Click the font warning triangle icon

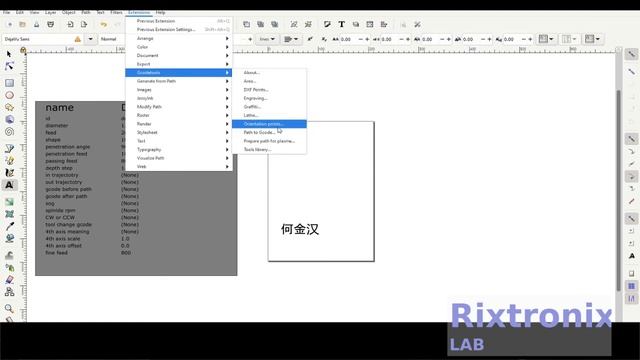[x=78, y=39]
